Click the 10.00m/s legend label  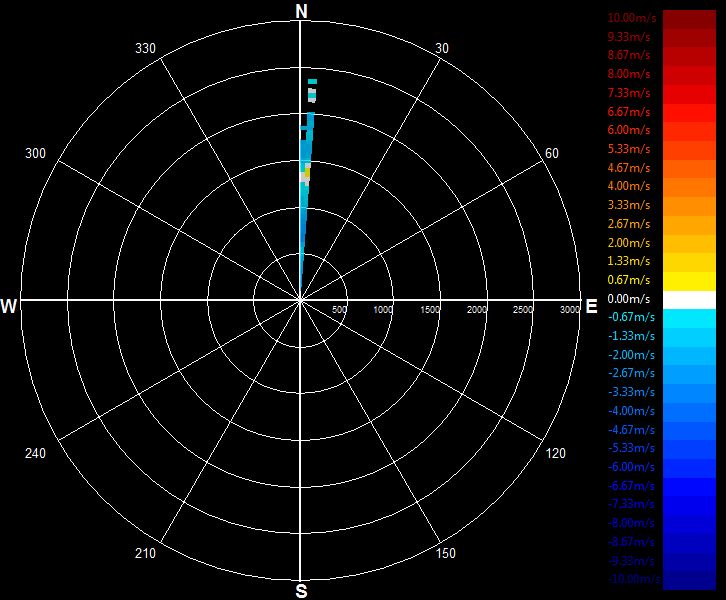tap(632, 18)
